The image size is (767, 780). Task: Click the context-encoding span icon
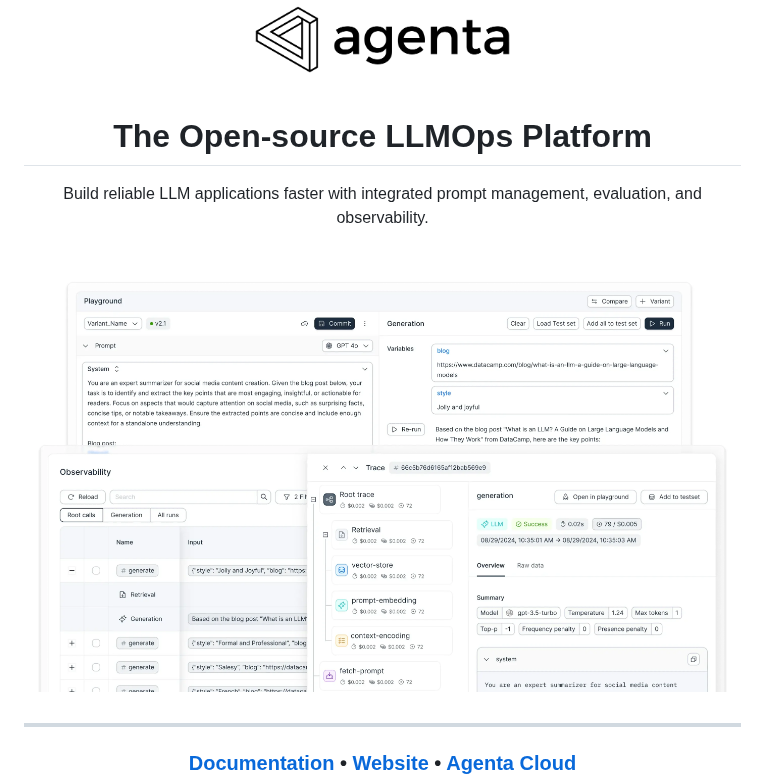pos(342,641)
